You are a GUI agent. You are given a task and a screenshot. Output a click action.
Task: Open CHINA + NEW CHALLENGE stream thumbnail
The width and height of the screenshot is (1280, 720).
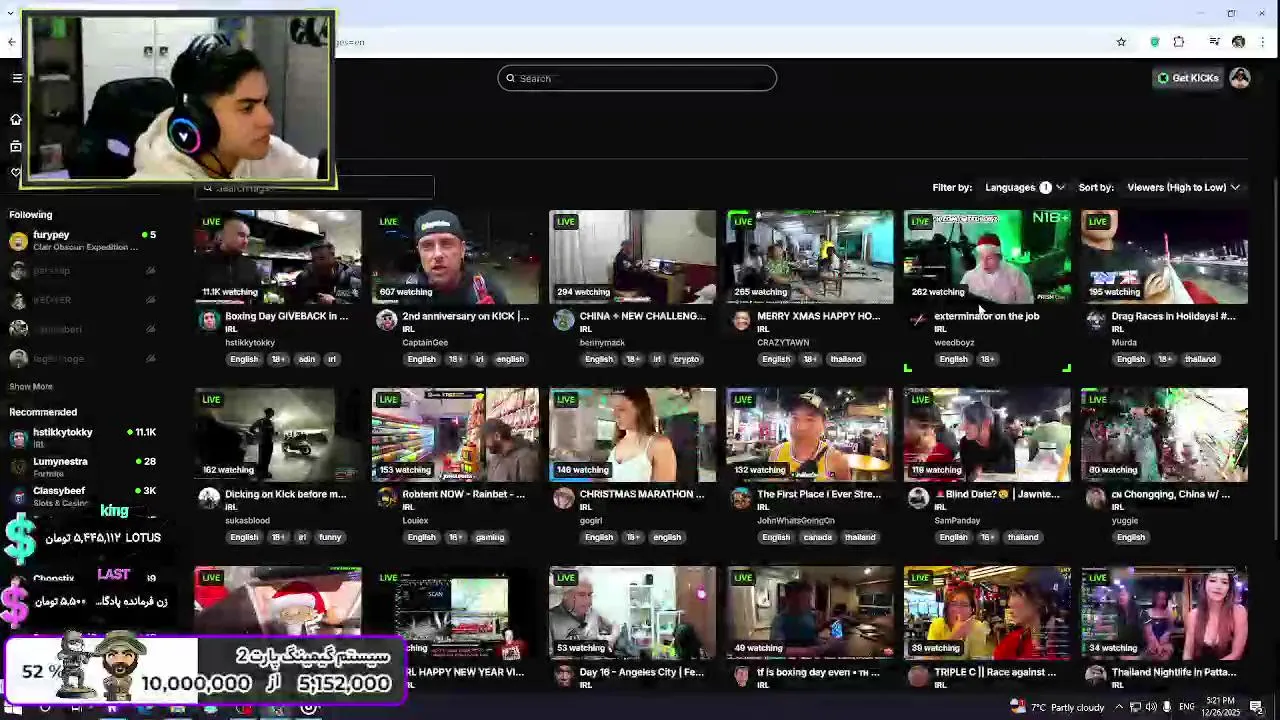(x=632, y=257)
